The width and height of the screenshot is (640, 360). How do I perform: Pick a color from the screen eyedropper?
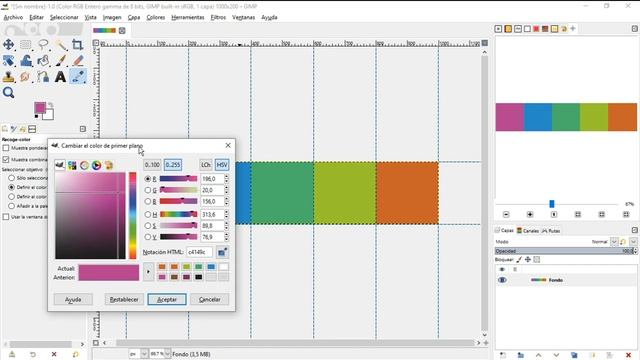tap(222, 252)
